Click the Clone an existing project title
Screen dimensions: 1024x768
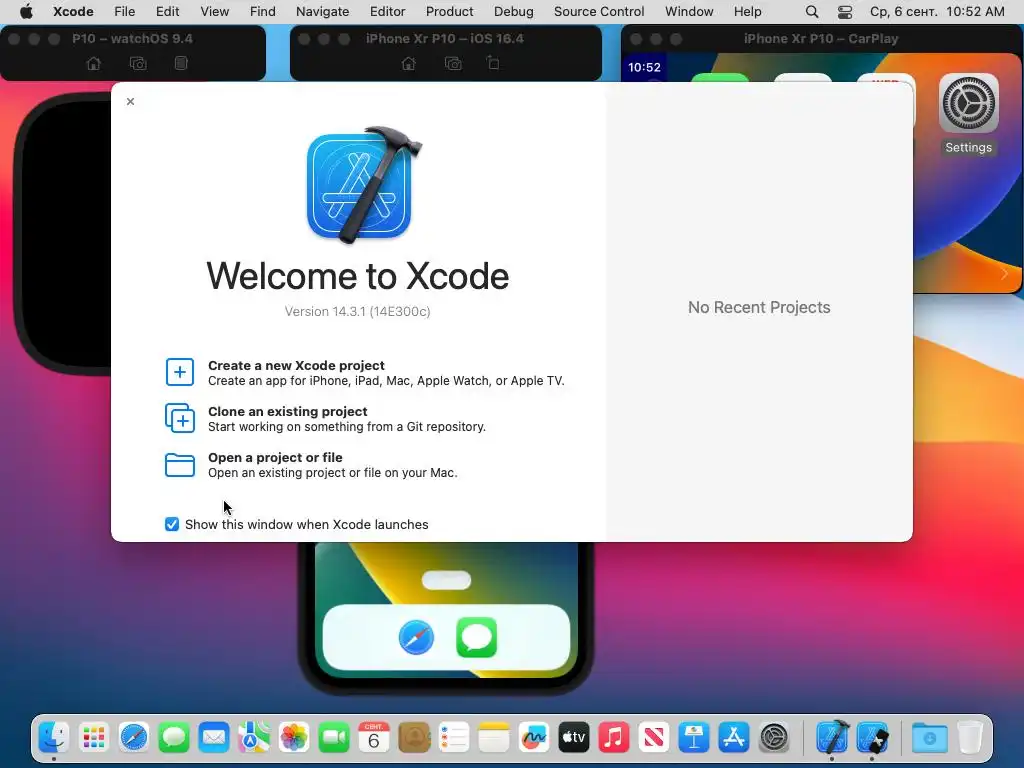[x=287, y=411]
